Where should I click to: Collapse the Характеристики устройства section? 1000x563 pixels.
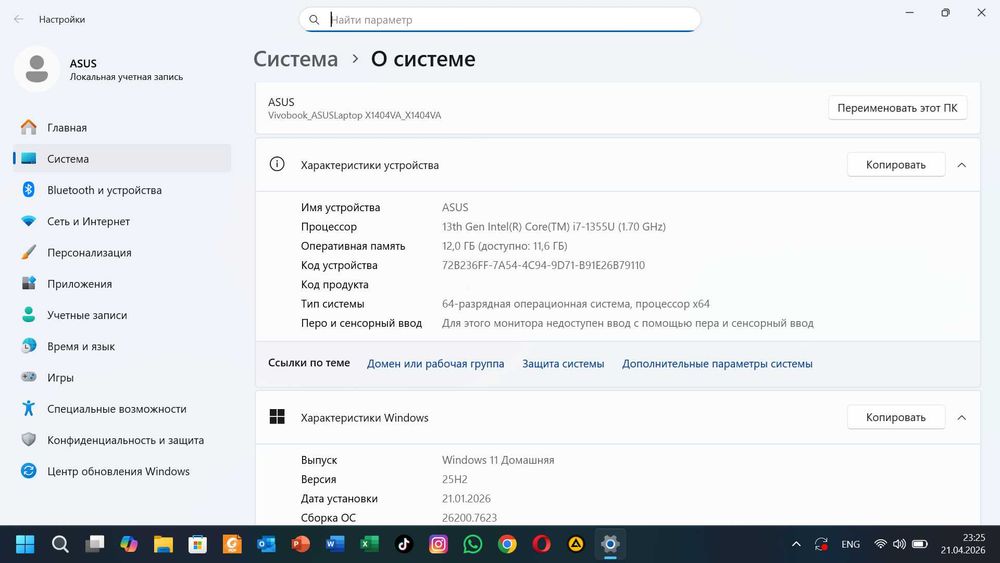point(962,165)
